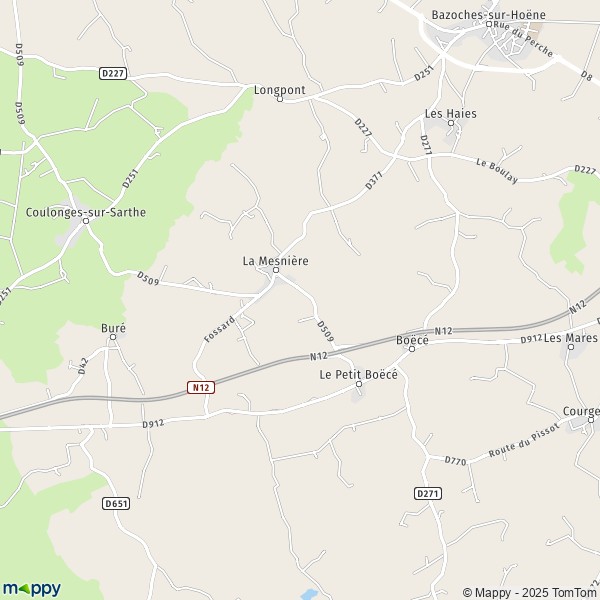This screenshot has height=600, width=600.
Task: Click Rue du Perche street label
Action: coord(523,39)
